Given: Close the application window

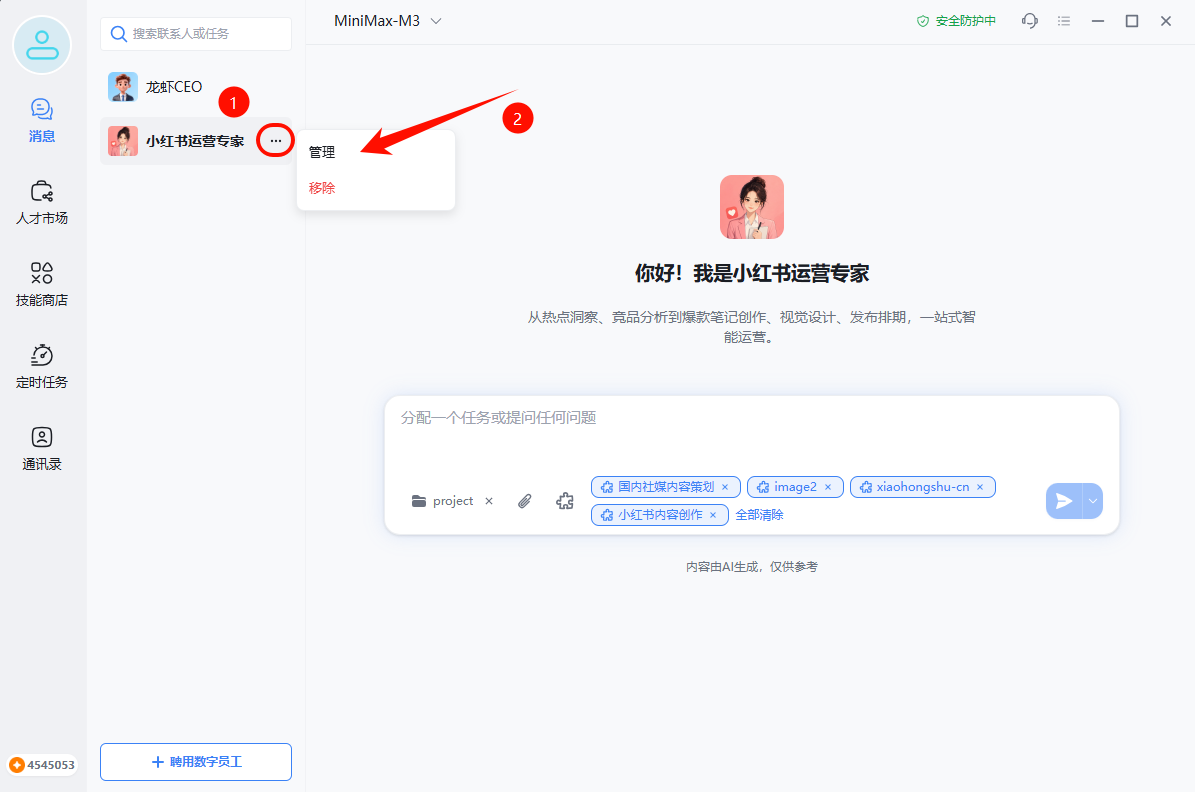Looking at the screenshot, I should pyautogui.click(x=1166, y=21).
